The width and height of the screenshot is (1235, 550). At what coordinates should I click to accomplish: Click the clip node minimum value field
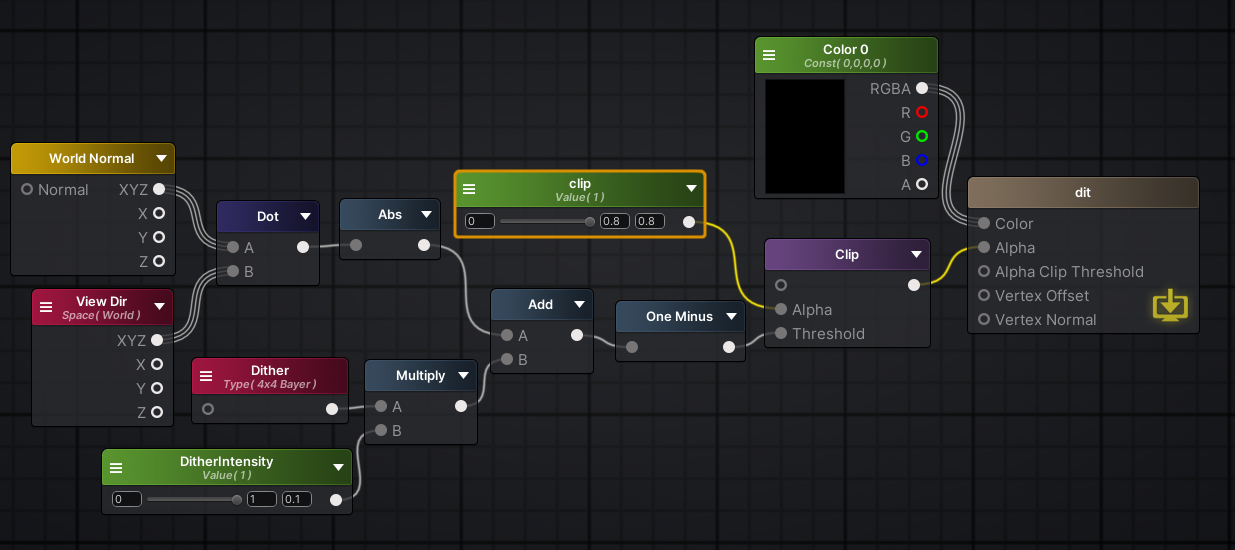(x=480, y=221)
